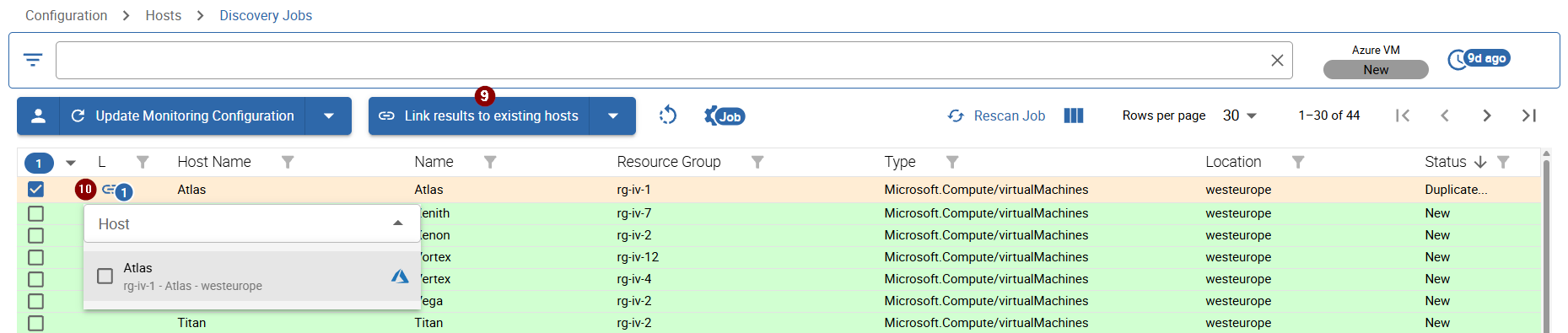Open Hosts breadcrumb
Screen dimensions: 1568x333
coord(164,15)
